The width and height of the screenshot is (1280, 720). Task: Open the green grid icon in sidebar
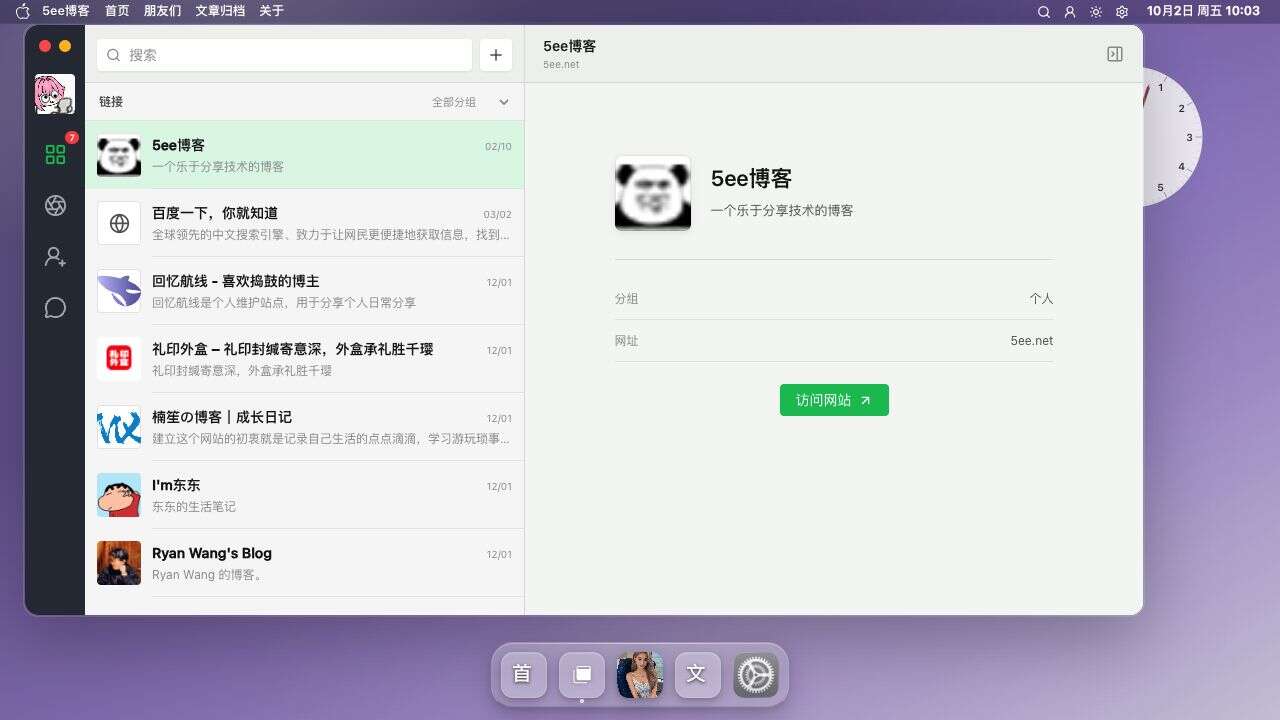[x=55, y=154]
